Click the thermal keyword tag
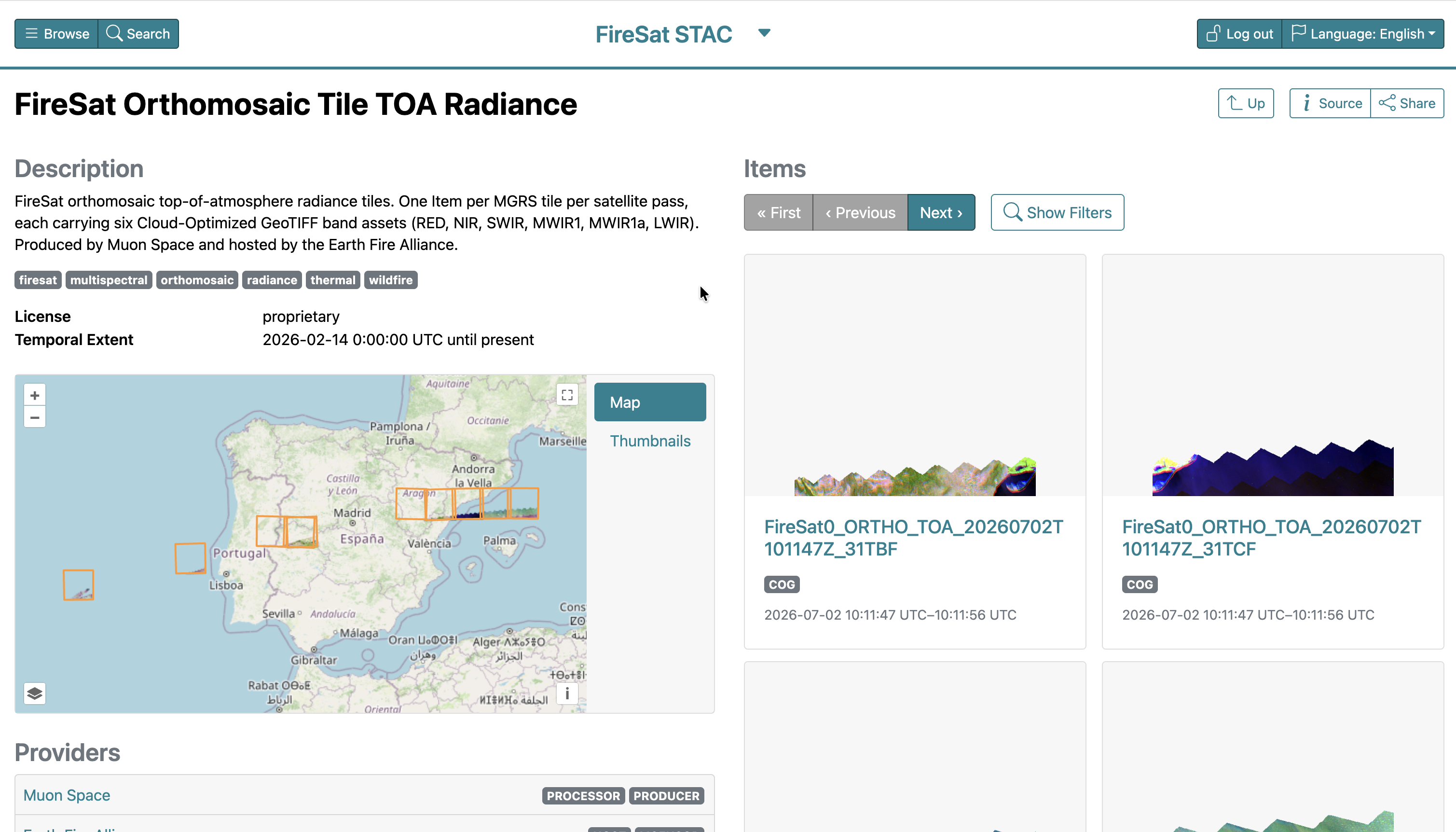The height and width of the screenshot is (832, 1456). 333,280
